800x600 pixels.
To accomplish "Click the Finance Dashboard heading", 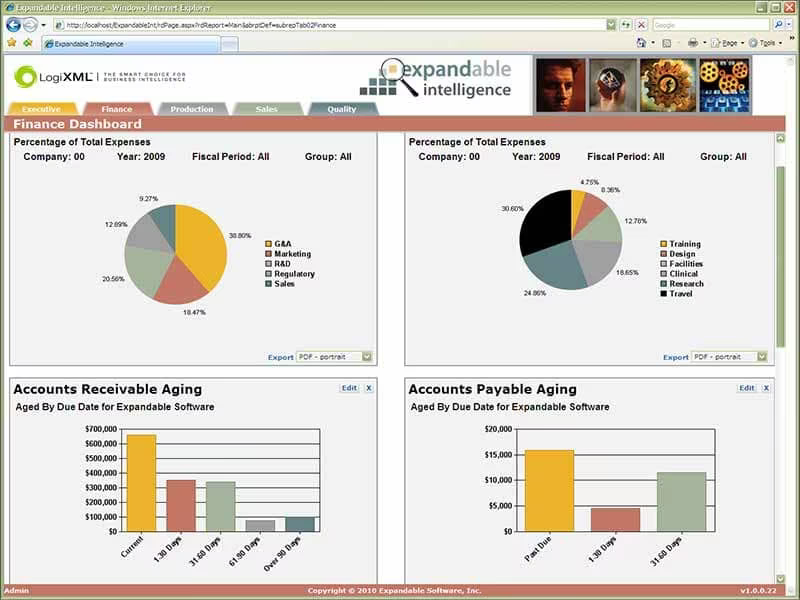I will point(78,124).
